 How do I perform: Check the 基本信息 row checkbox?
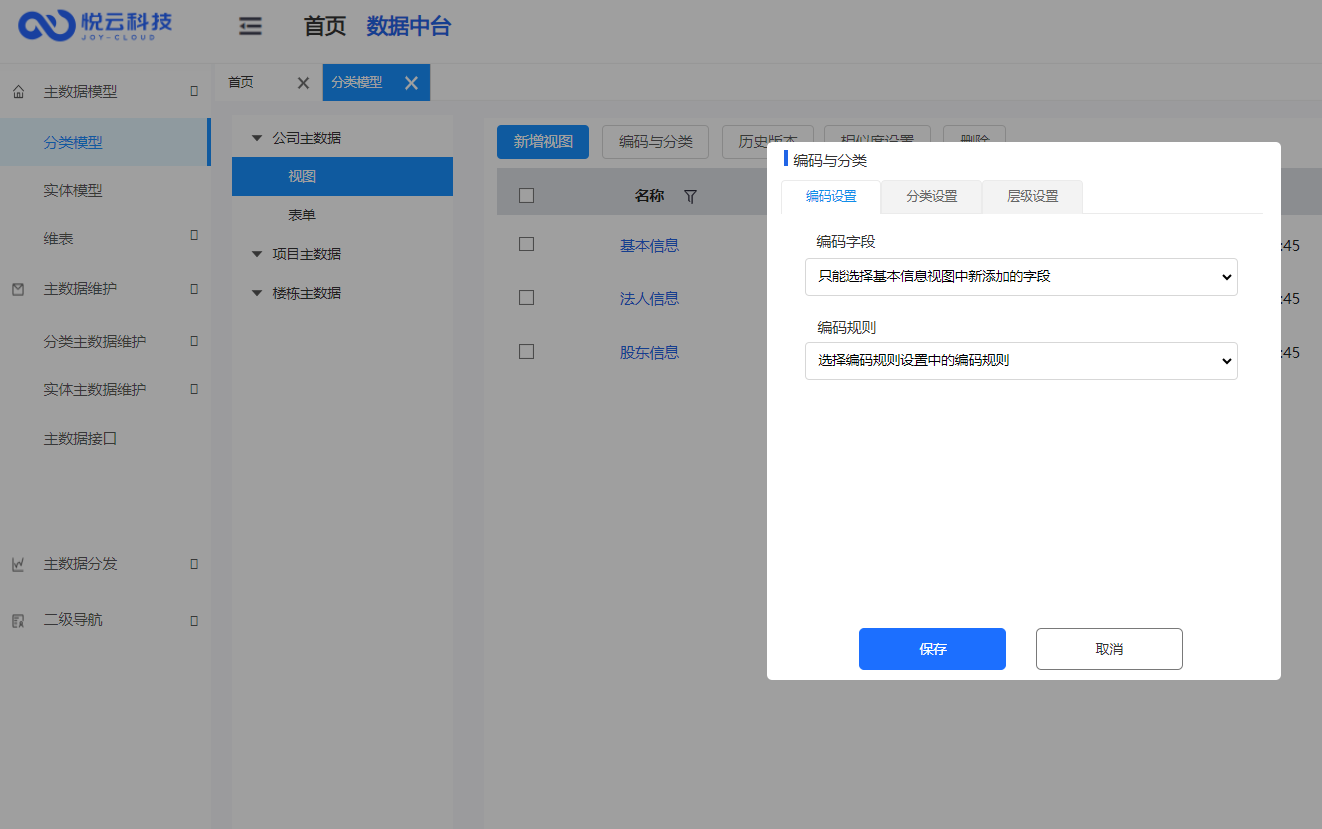527,244
